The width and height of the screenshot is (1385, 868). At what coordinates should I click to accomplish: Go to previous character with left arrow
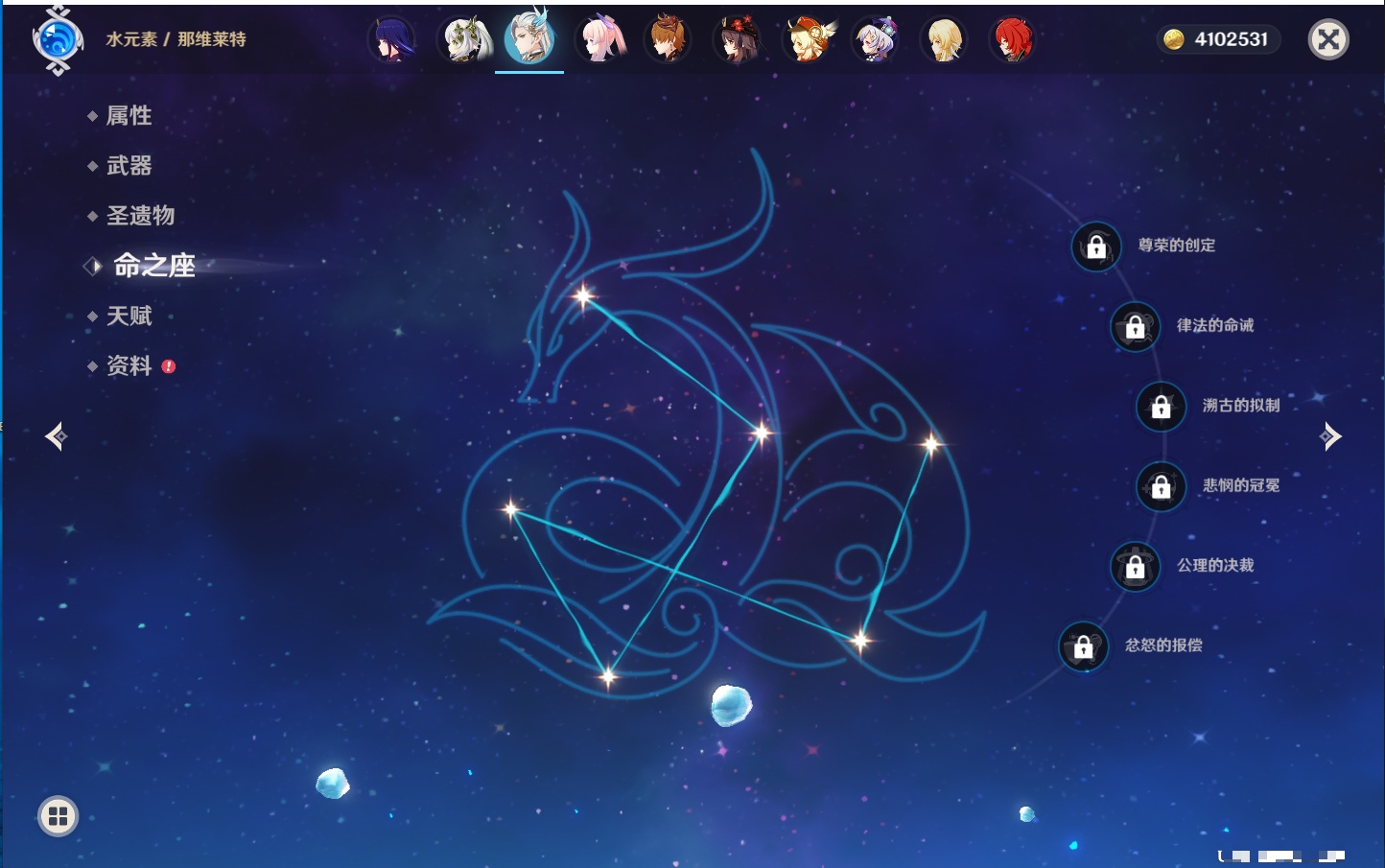coord(56,436)
